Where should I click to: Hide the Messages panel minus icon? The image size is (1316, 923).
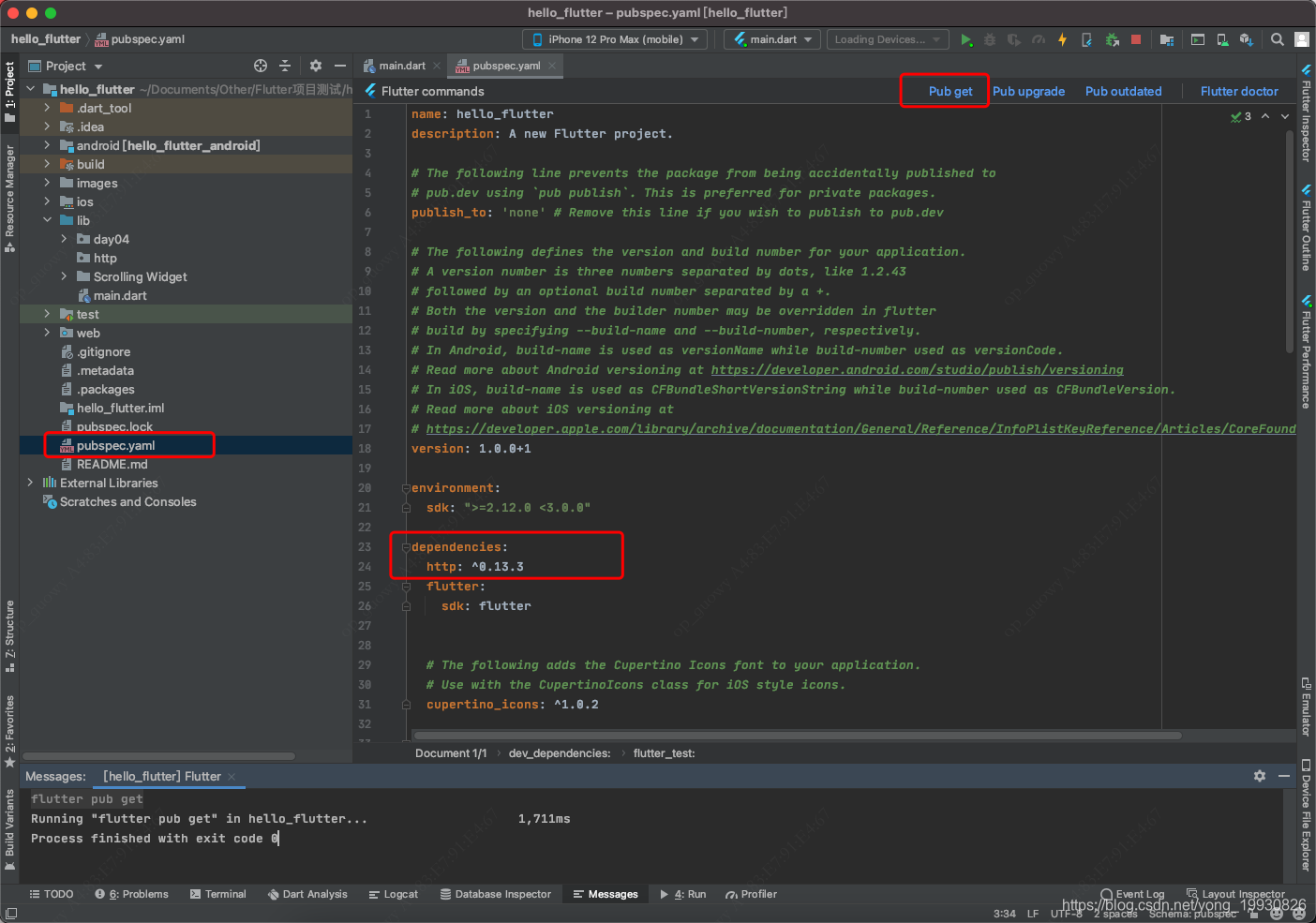[1284, 776]
